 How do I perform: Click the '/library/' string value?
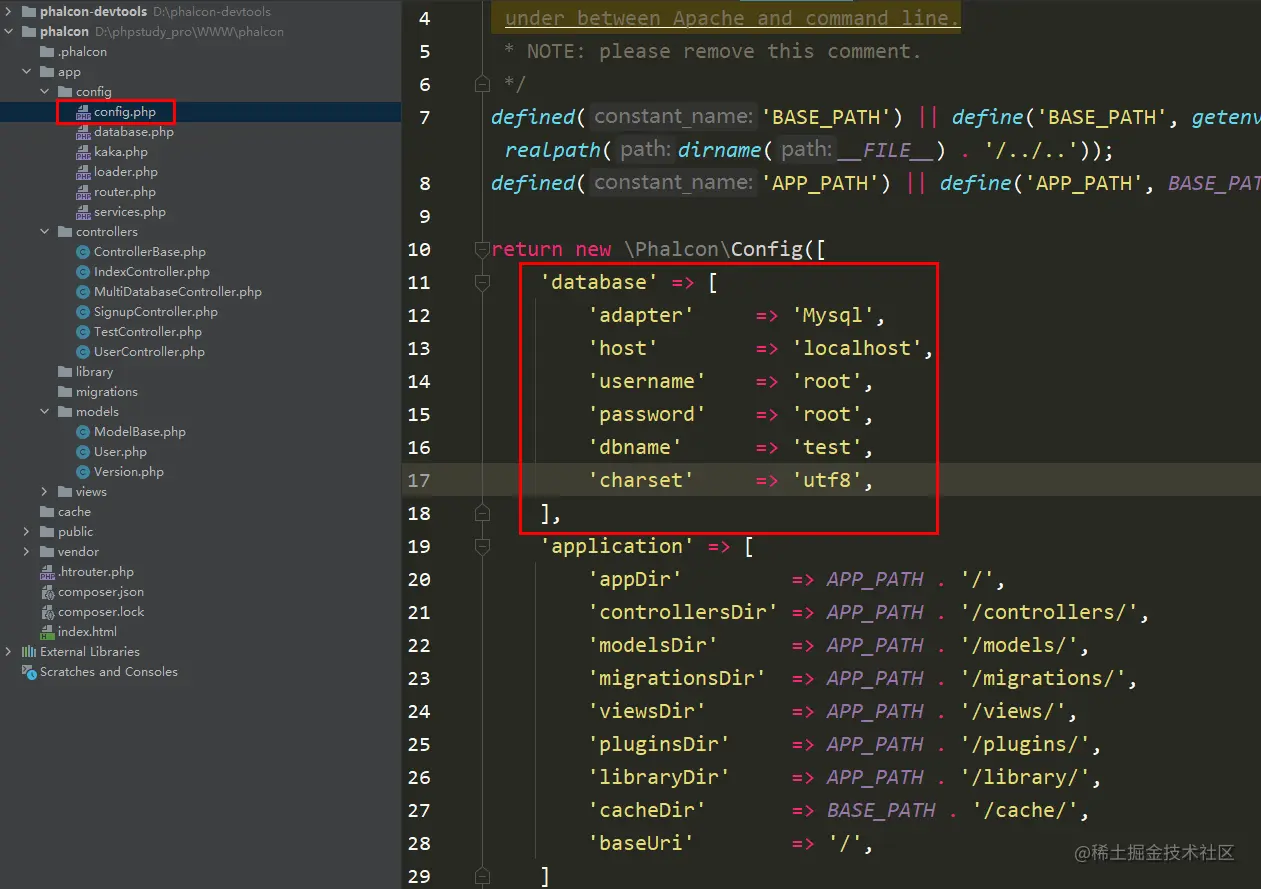coord(1025,777)
